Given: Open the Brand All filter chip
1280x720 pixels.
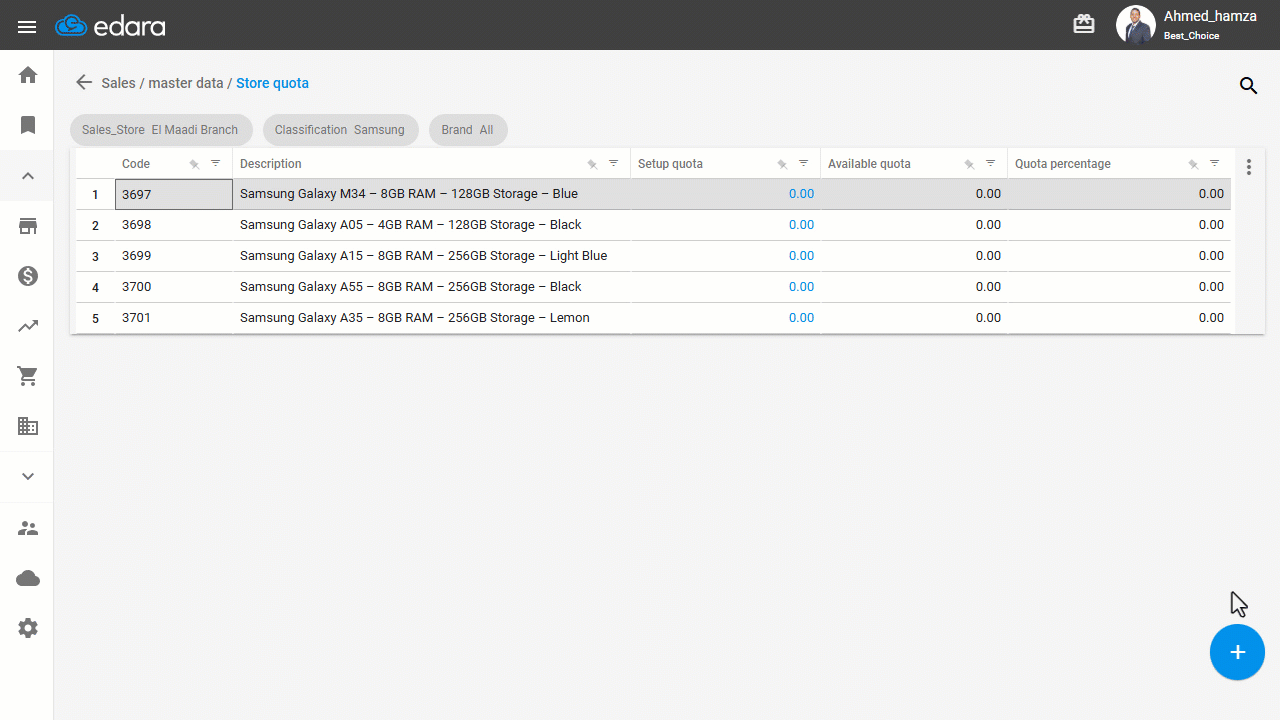Looking at the screenshot, I should 468,130.
